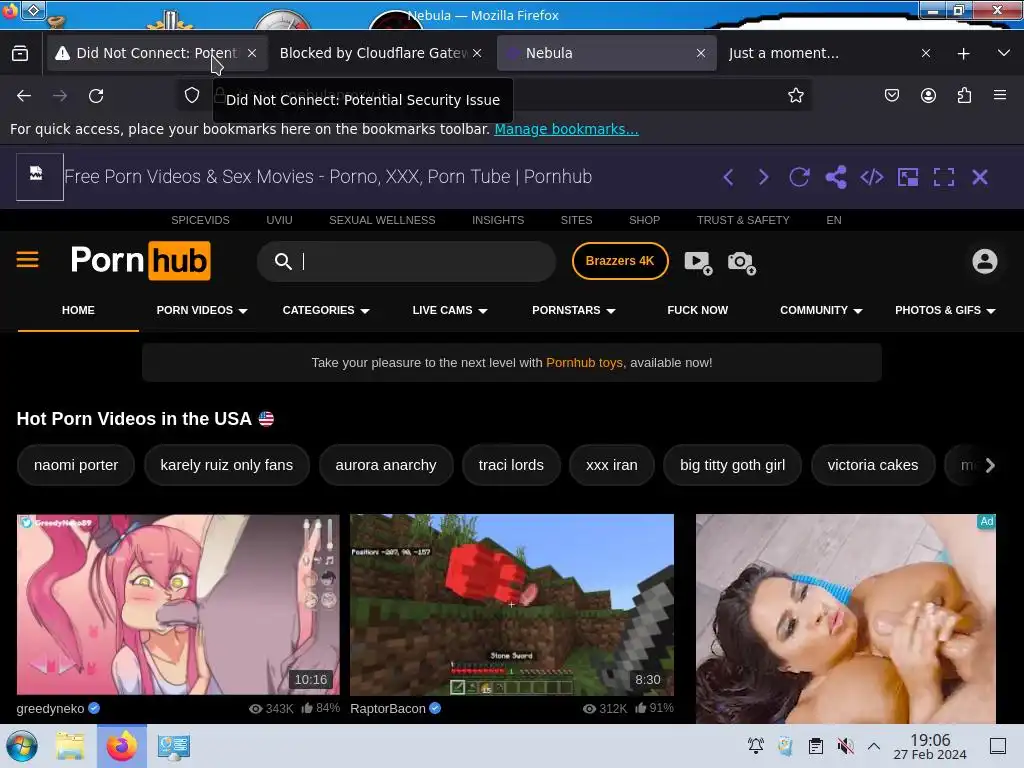Screen dimensions: 1024x768
Task: Change language via EN link
Action: click(834, 220)
